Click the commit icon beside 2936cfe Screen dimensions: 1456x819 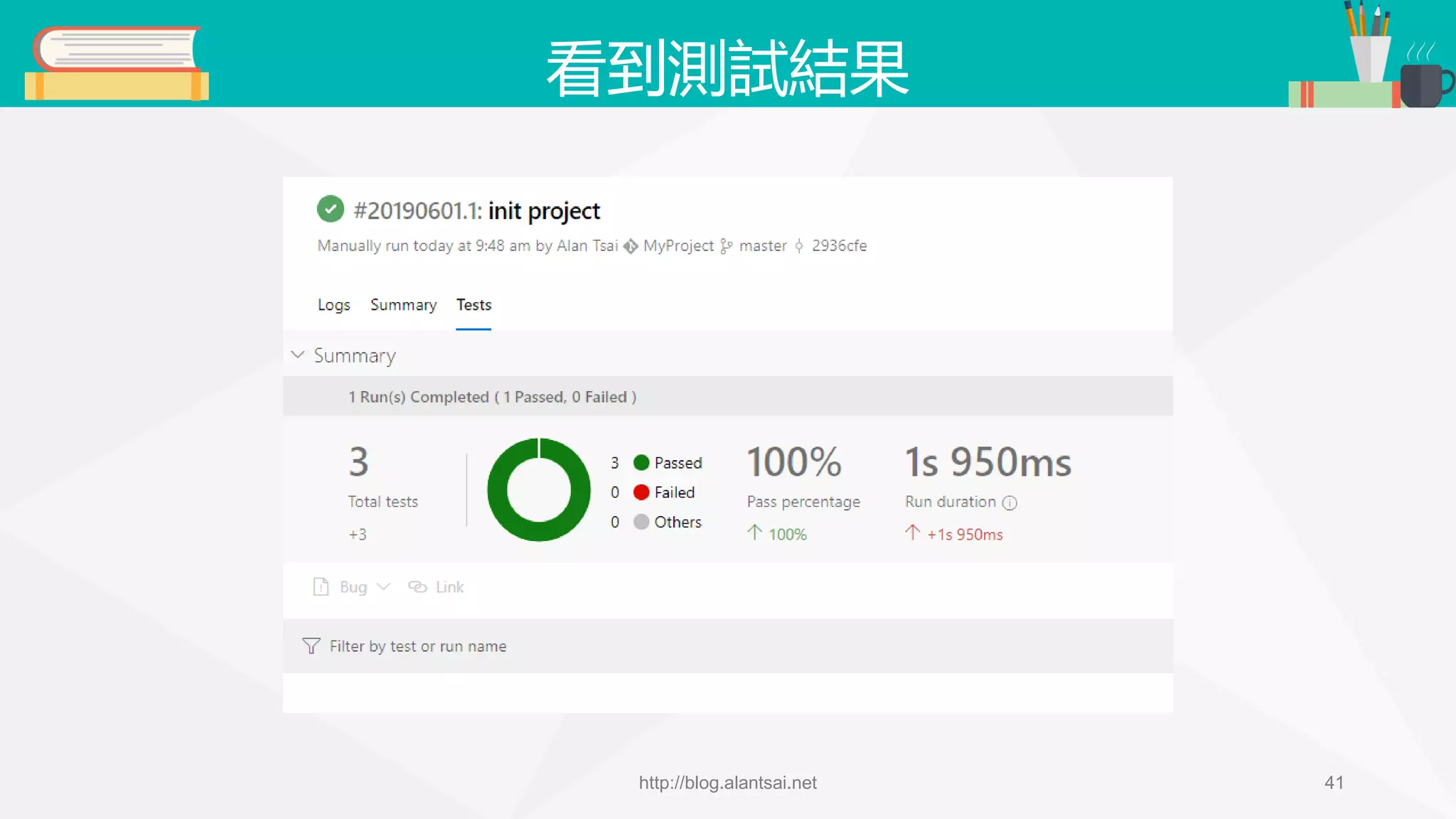(x=799, y=246)
